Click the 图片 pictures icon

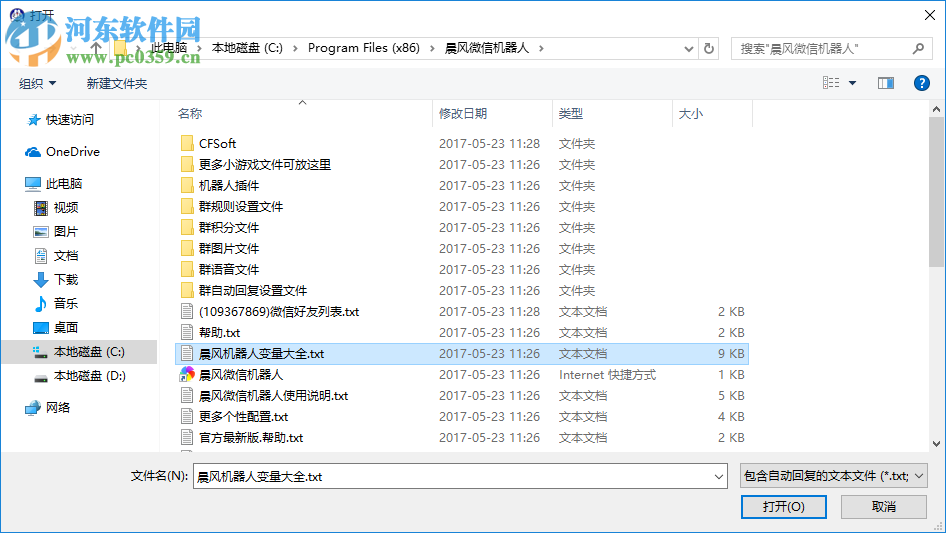pyautogui.click(x=40, y=232)
